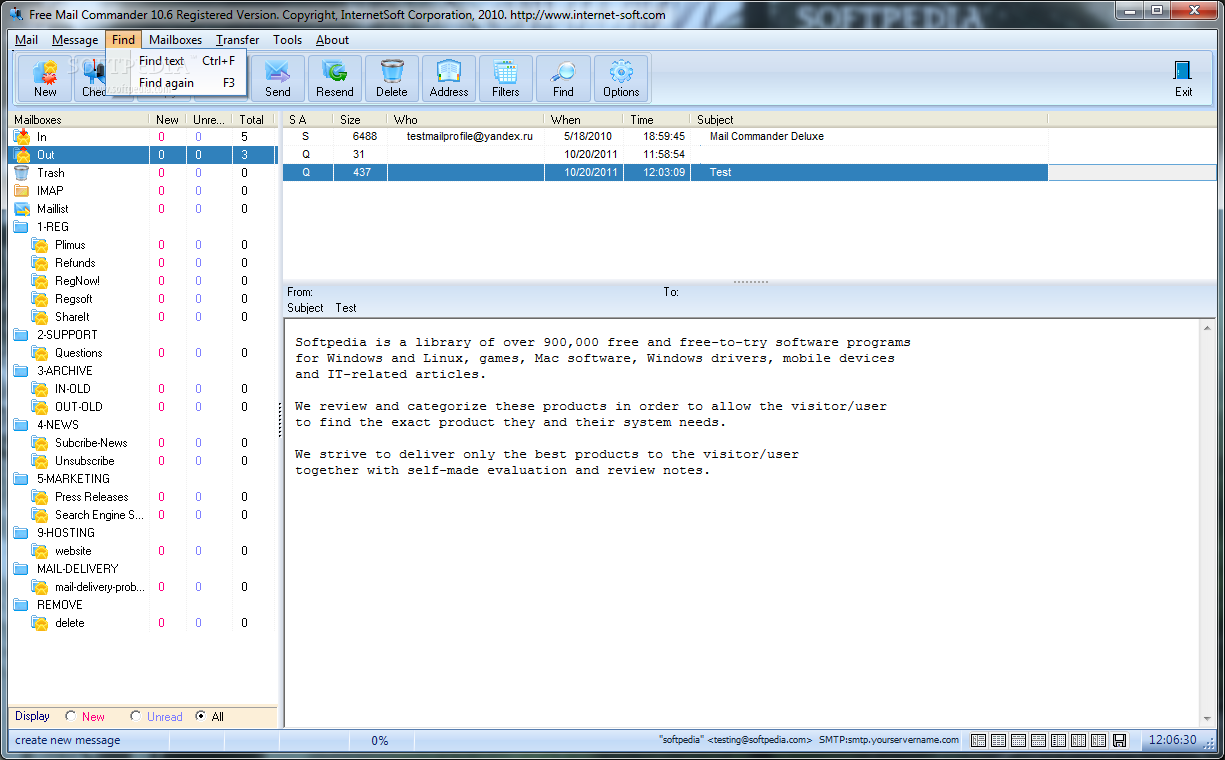Click the floppy disk save icon in status bar

click(x=1119, y=741)
